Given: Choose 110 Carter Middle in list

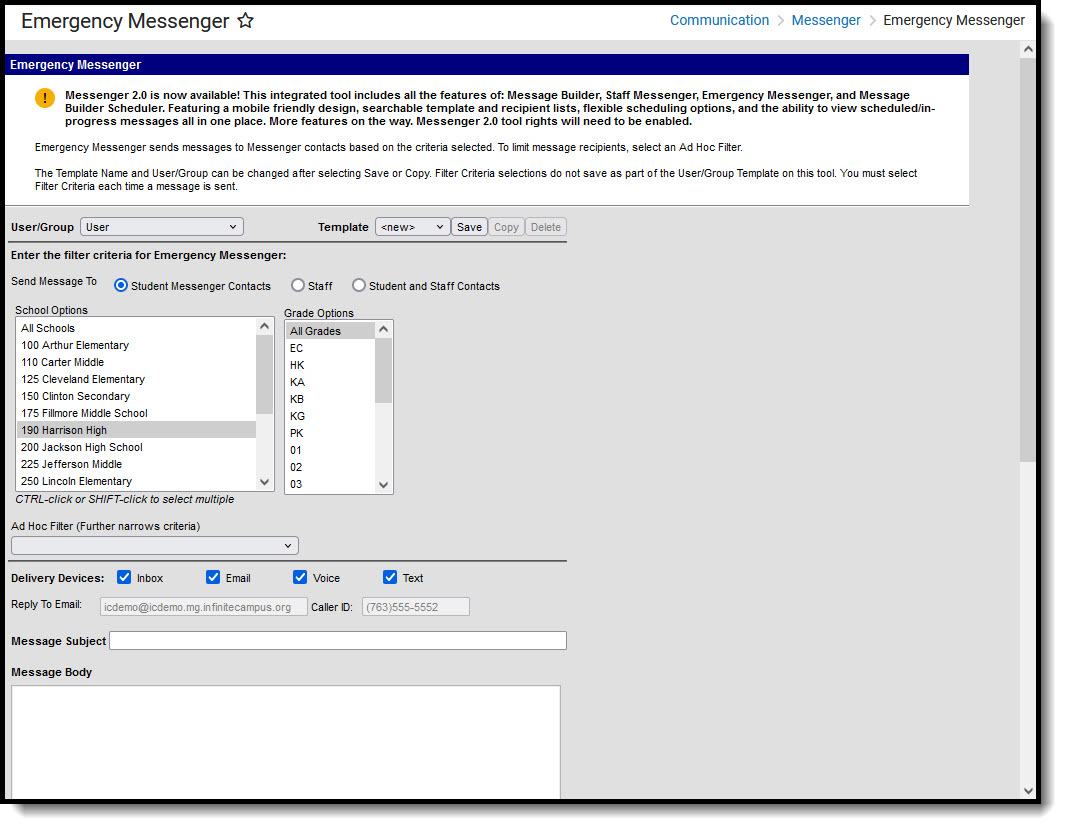Looking at the screenshot, I should click(x=136, y=362).
